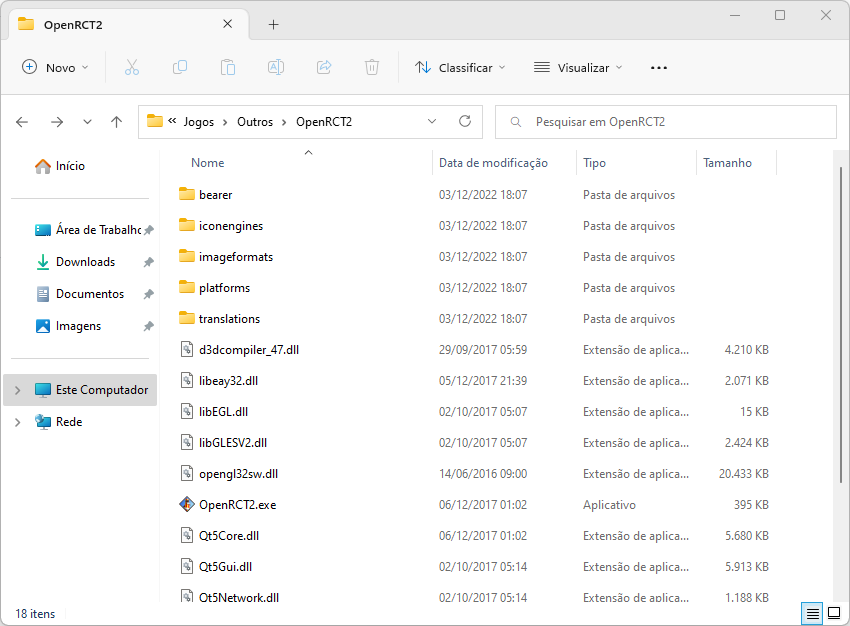Expand the Este Computador tree node

click(18, 390)
